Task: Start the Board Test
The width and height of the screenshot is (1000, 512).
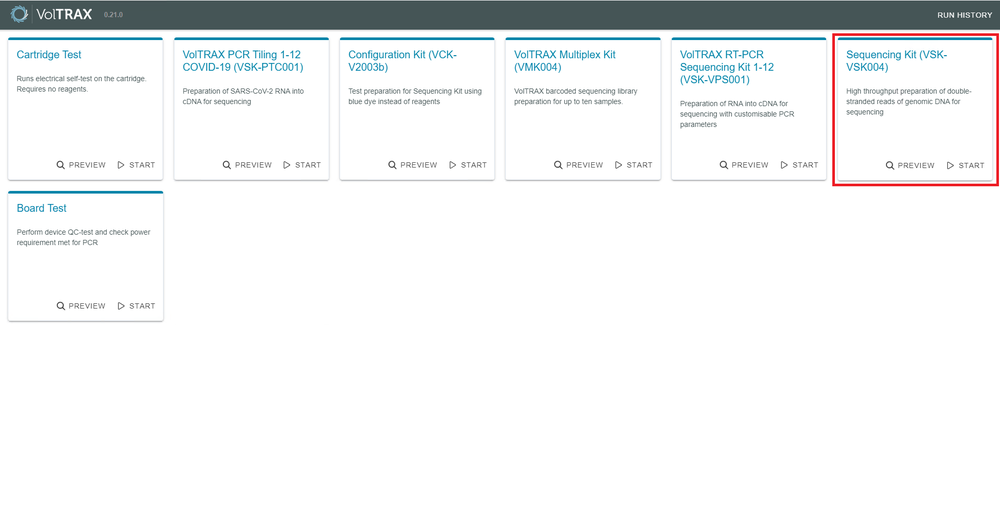Action: coord(136,306)
